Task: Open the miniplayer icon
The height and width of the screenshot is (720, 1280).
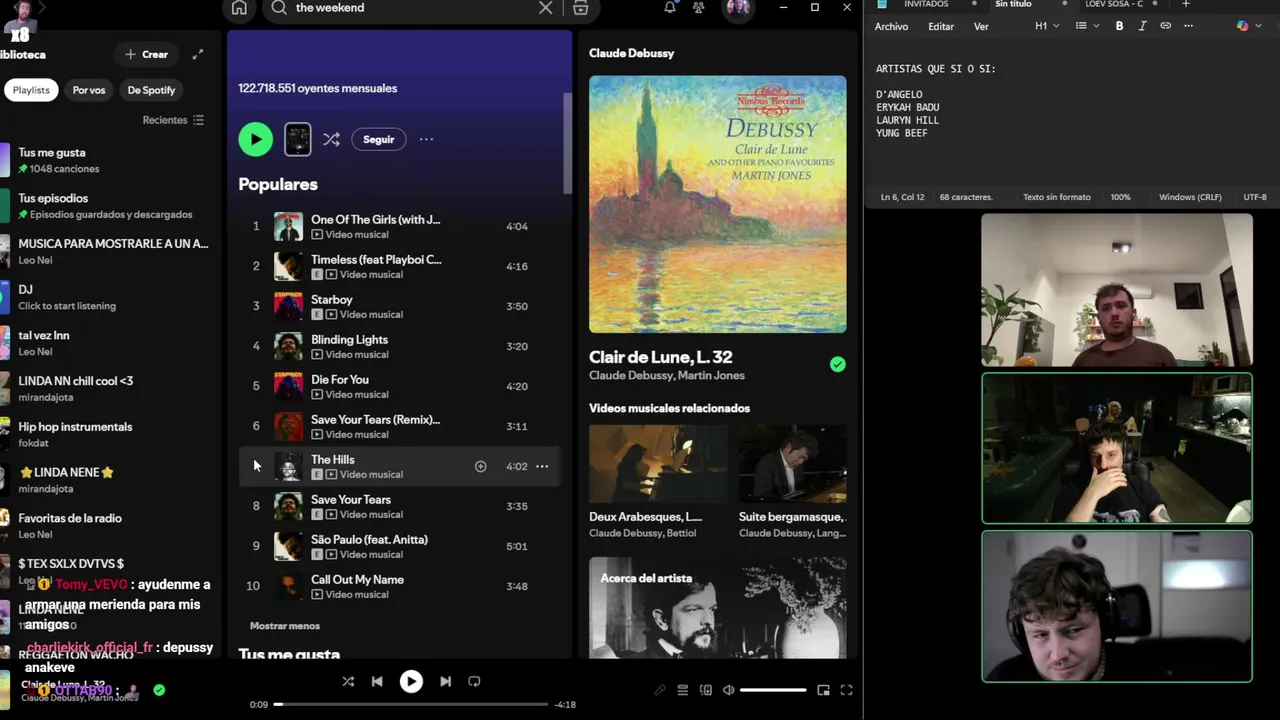Action: (823, 690)
